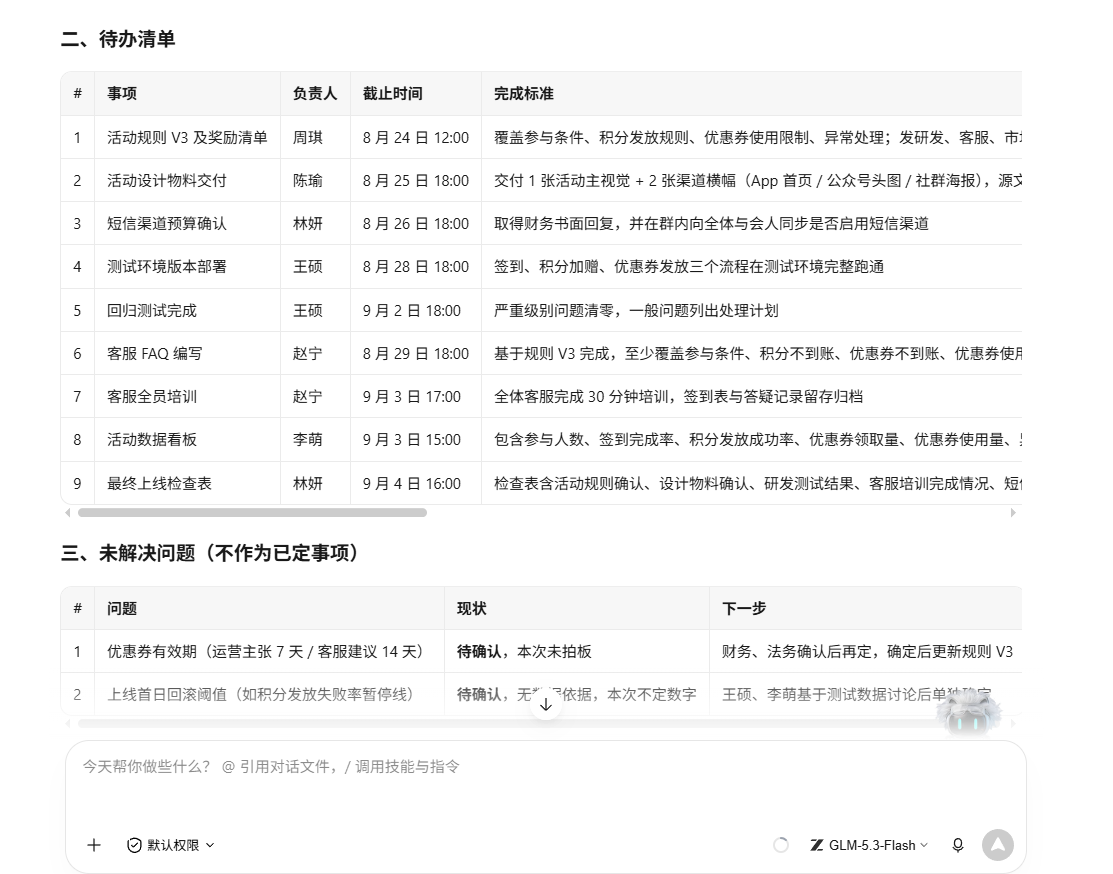Click deadline 8 月 29 日 18:00
This screenshot has width=1113, height=874.
pyautogui.click(x=416, y=354)
